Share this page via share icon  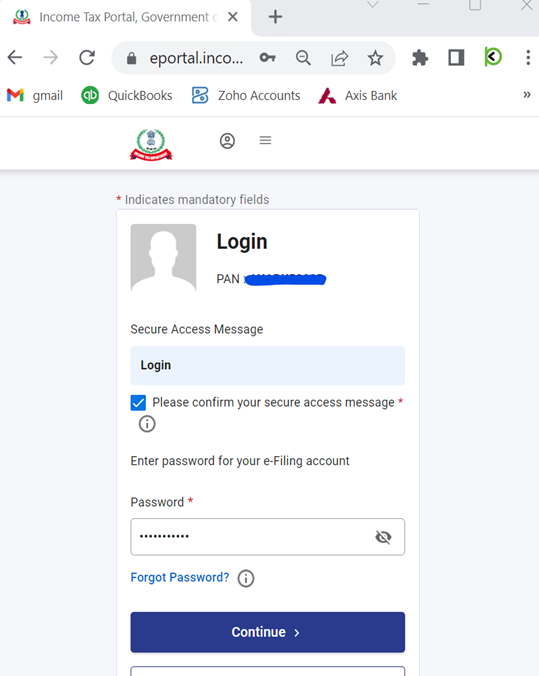339,58
